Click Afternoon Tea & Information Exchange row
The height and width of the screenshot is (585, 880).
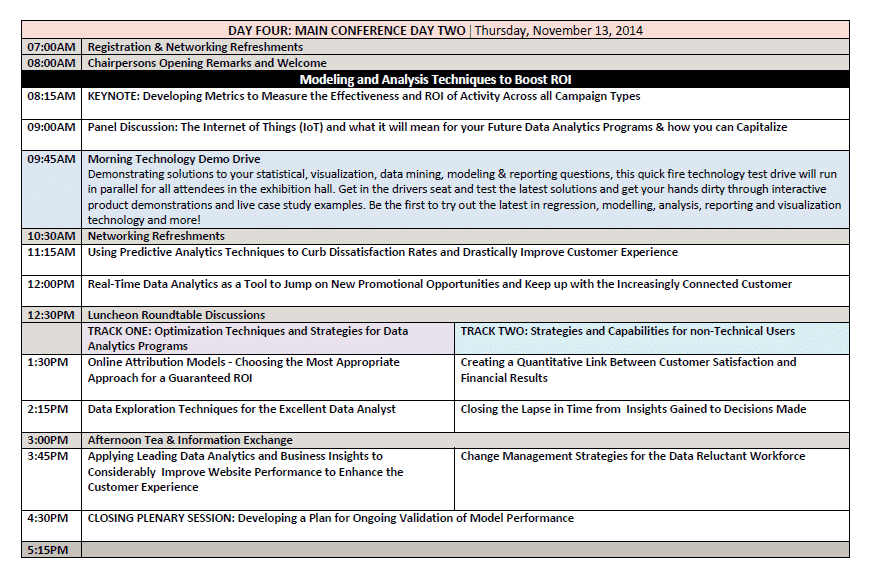point(190,440)
